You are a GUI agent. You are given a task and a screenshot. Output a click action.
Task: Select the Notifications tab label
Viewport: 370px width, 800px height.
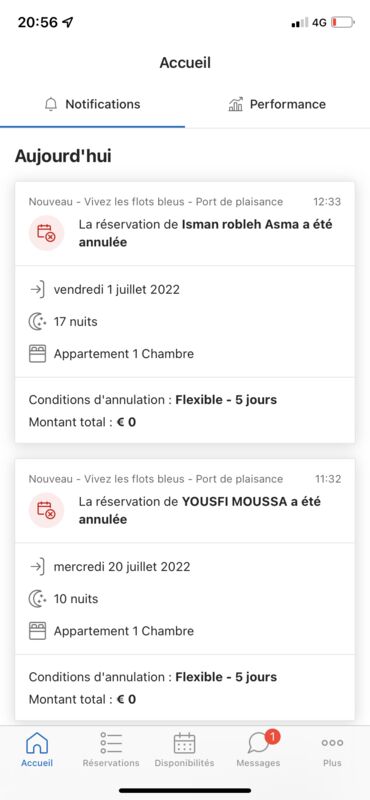click(103, 104)
